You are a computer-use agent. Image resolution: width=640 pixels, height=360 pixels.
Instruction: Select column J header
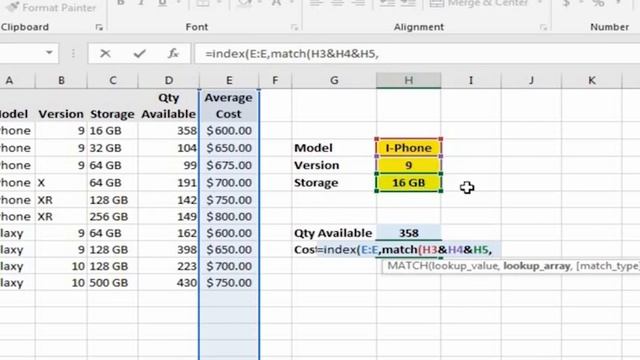[531, 80]
